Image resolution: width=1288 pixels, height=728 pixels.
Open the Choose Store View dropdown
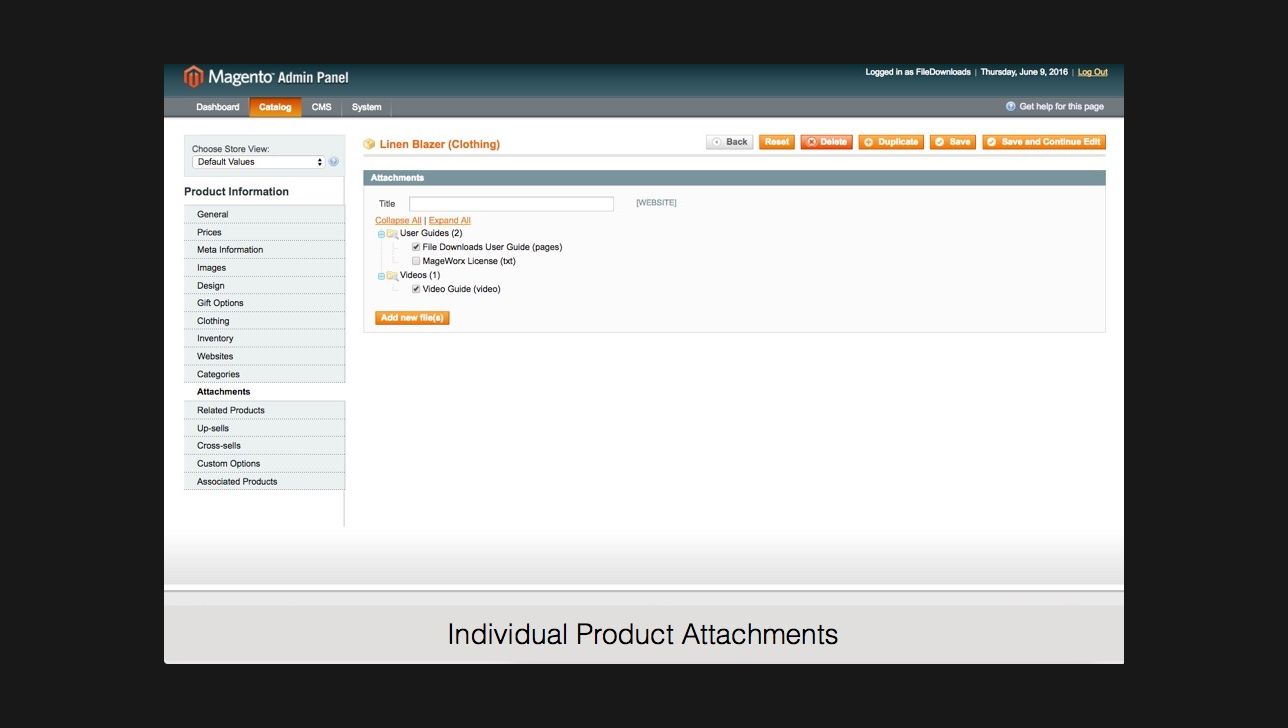[x=257, y=161]
